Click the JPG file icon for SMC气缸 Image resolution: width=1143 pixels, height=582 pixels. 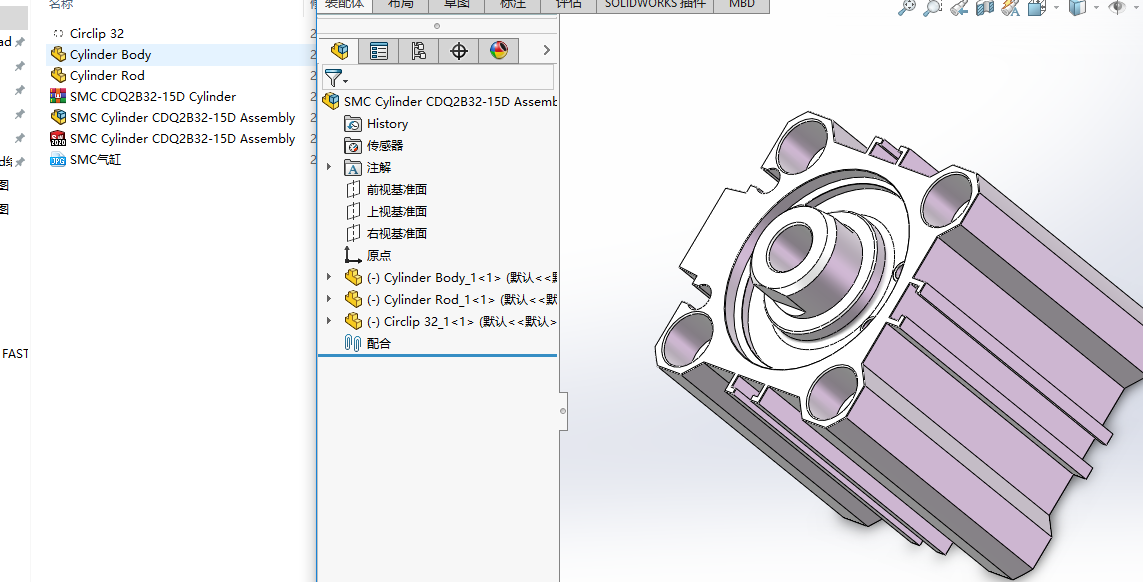(x=58, y=160)
